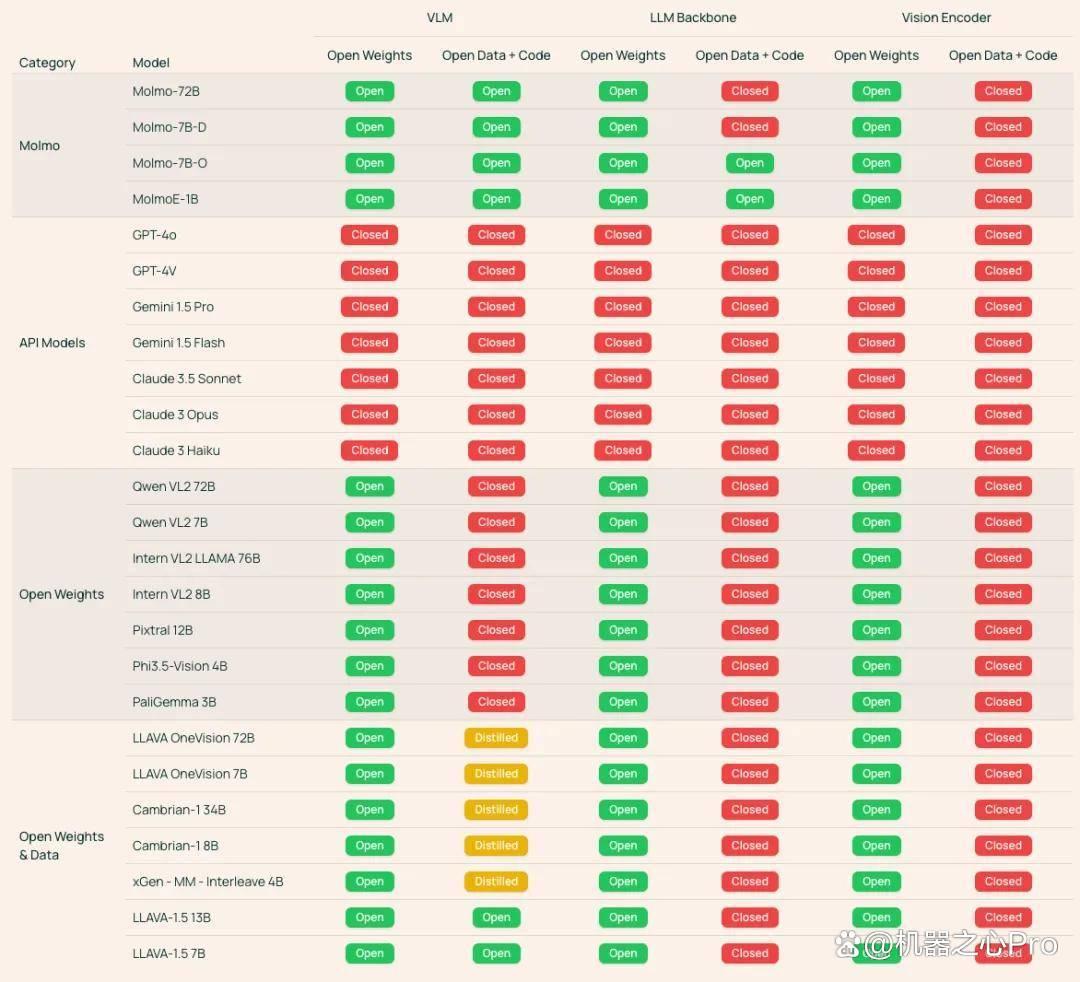1080x982 pixels.
Task: Select the Open badge for Molmo-72B VLM weights
Action: coord(369,91)
